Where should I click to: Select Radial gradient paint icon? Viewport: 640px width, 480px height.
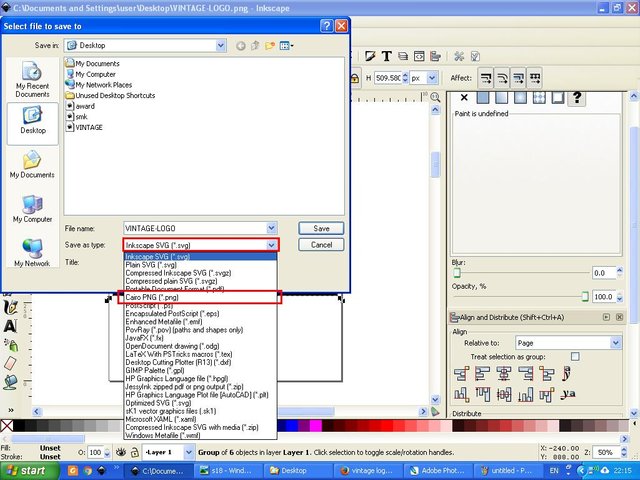click(x=520, y=98)
